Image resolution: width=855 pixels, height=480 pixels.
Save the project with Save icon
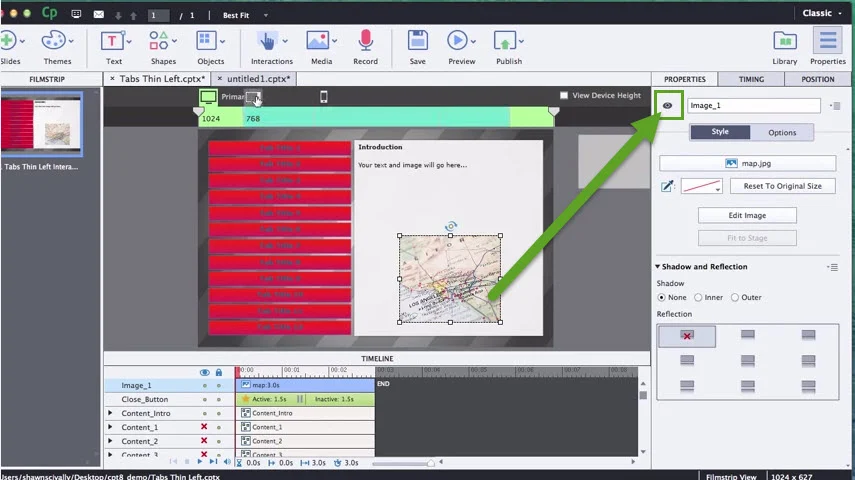(417, 41)
